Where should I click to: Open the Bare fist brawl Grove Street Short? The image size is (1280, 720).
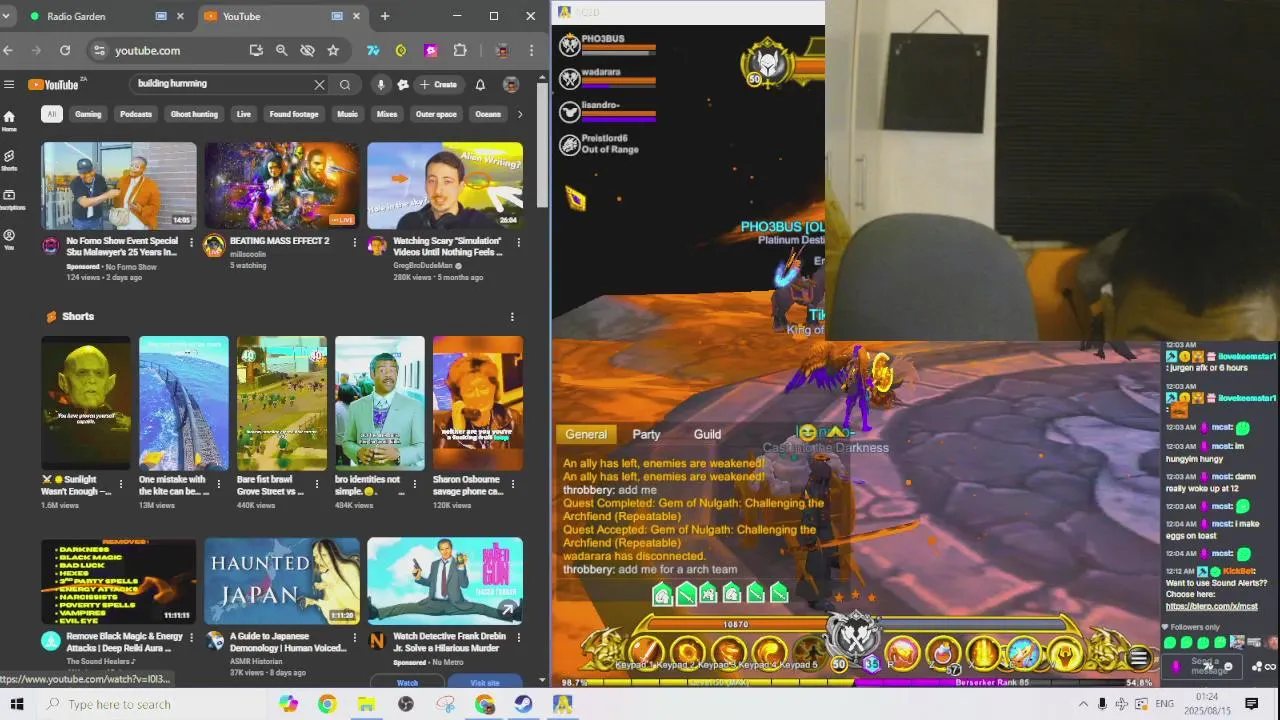point(282,403)
